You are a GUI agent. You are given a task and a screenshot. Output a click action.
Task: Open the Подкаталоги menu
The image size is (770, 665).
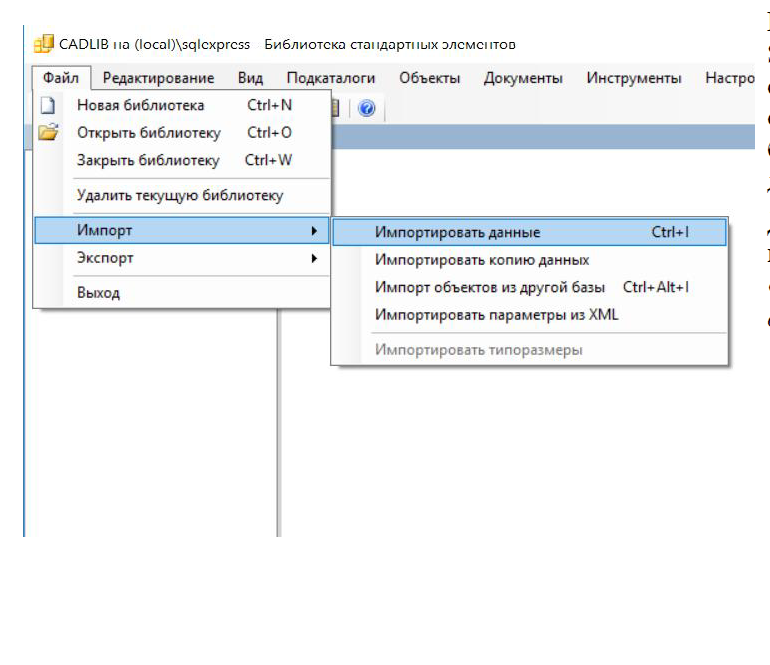(x=331, y=78)
